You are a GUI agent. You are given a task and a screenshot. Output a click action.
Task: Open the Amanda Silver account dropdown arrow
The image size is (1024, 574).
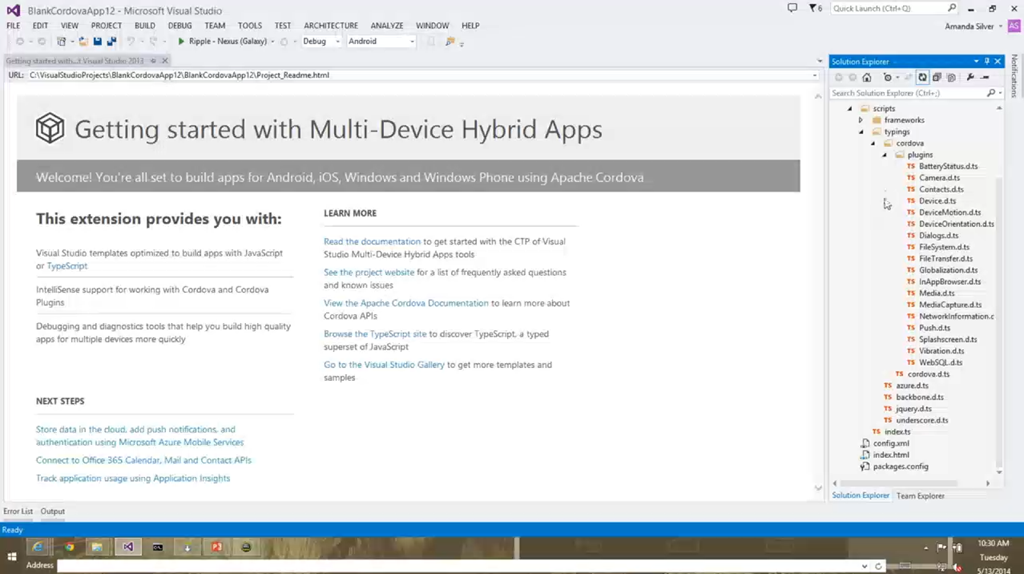tap(1000, 27)
